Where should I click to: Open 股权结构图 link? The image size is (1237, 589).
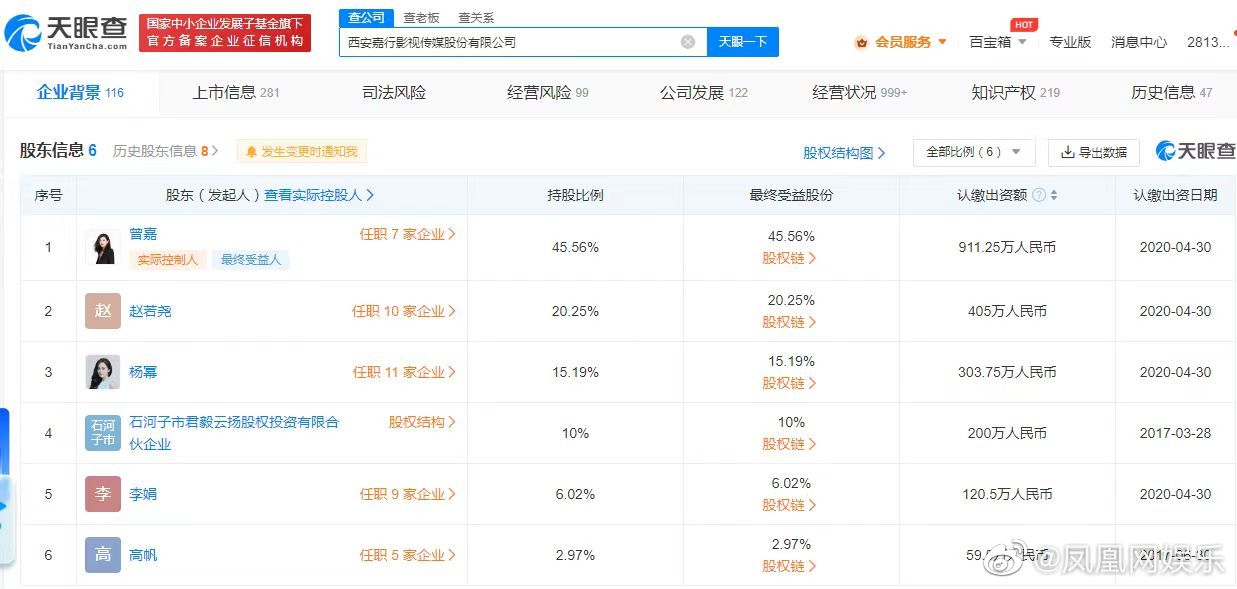pyautogui.click(x=845, y=153)
